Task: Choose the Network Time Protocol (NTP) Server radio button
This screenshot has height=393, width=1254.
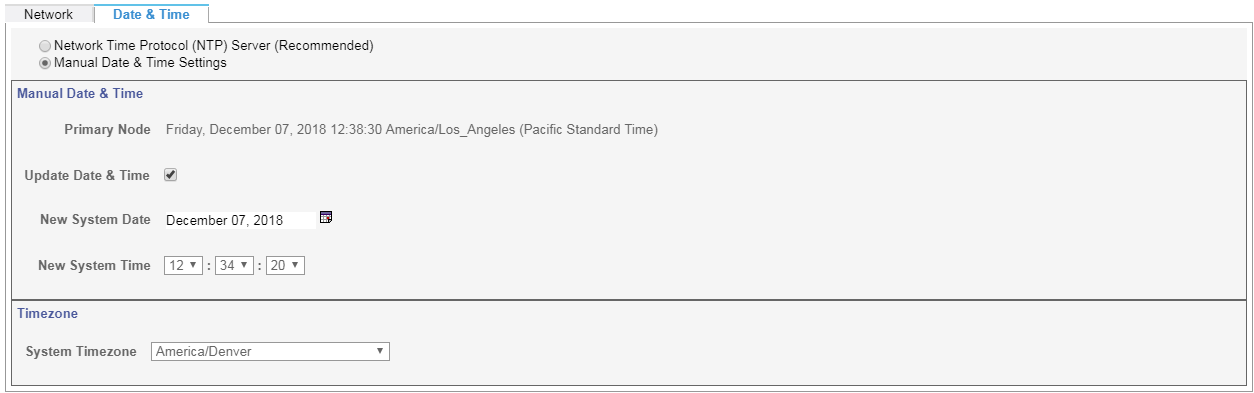Action: (44, 46)
